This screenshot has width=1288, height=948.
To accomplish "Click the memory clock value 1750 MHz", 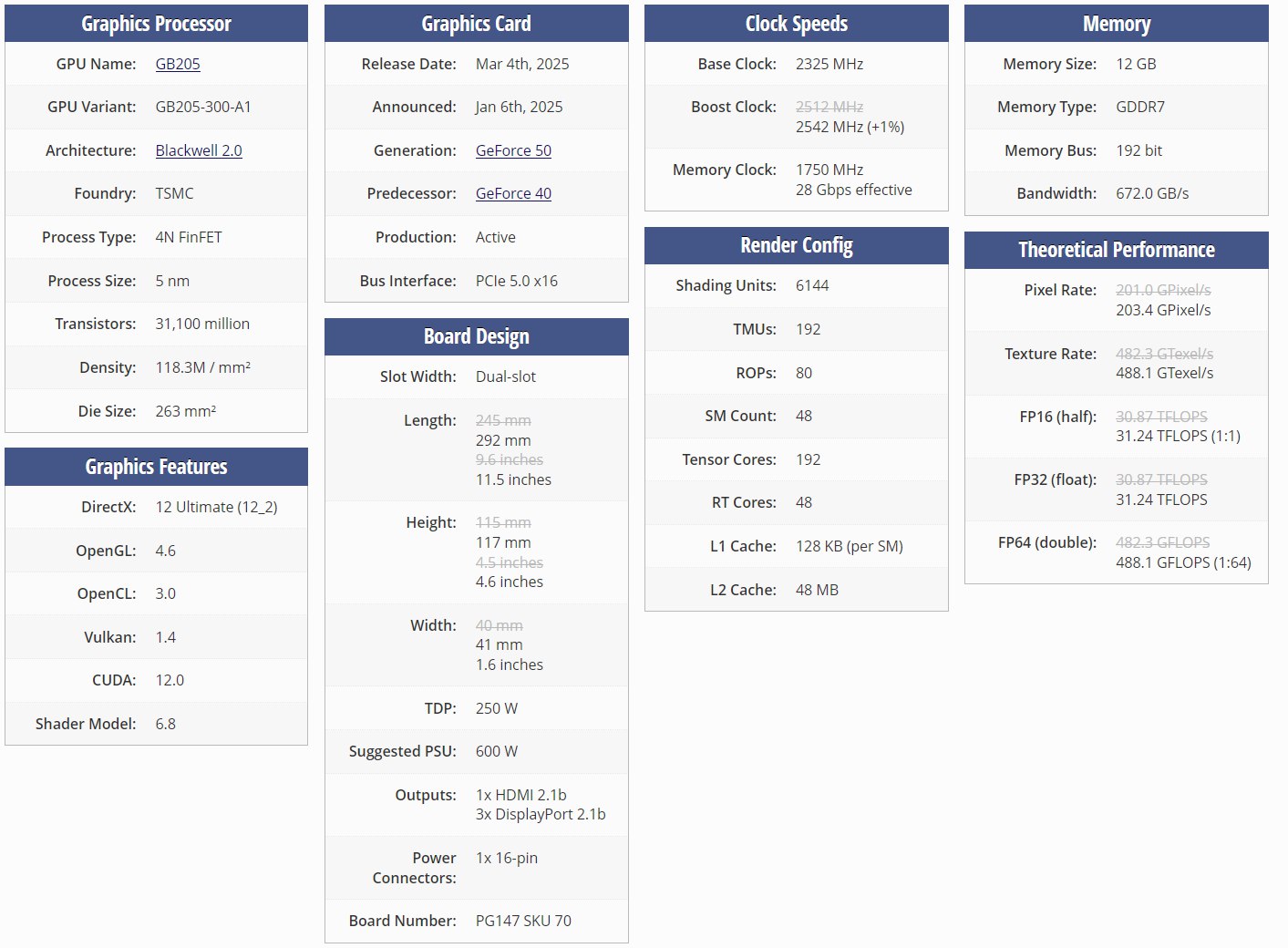I will coord(829,170).
